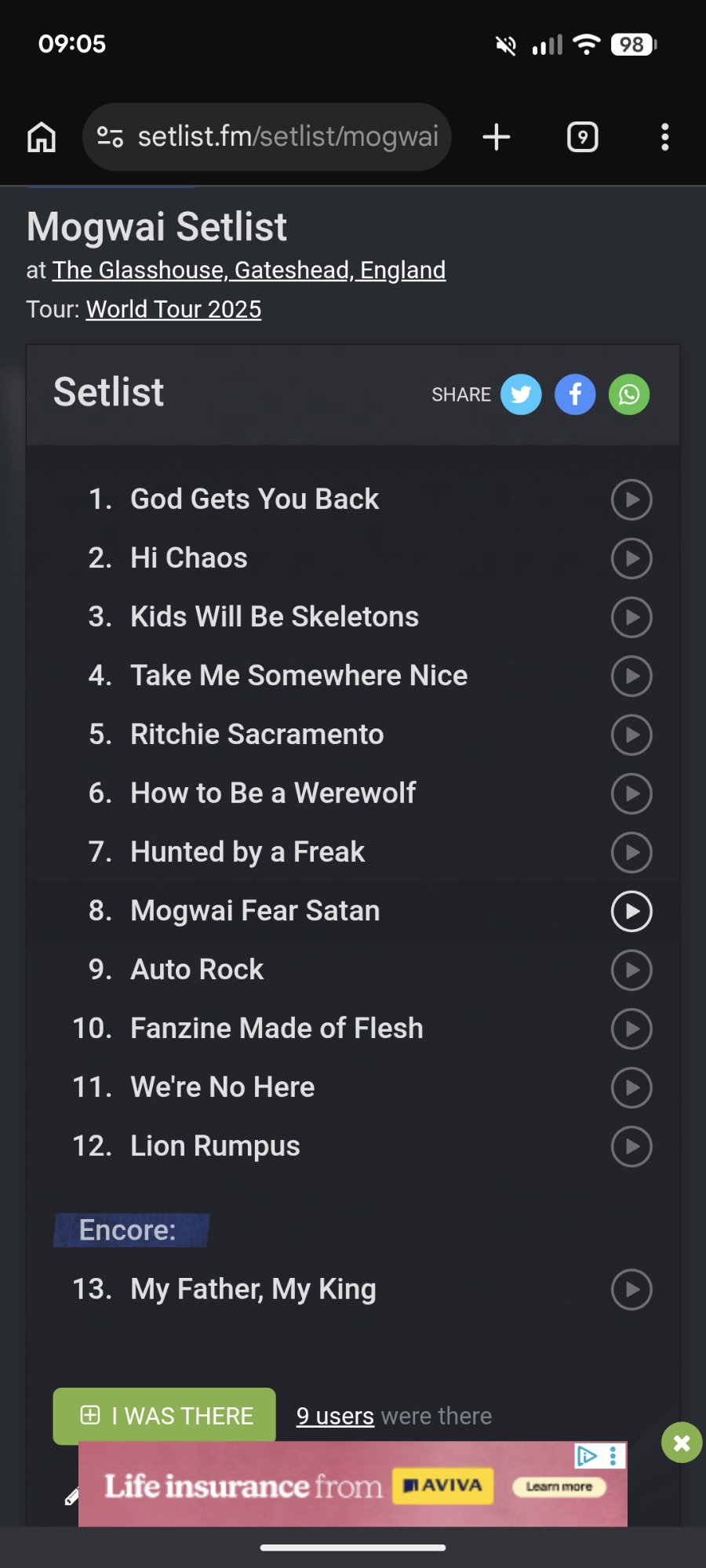The image size is (706, 1568).
Task: Open the tab switcher showing 9 tabs
Action: coord(582,137)
